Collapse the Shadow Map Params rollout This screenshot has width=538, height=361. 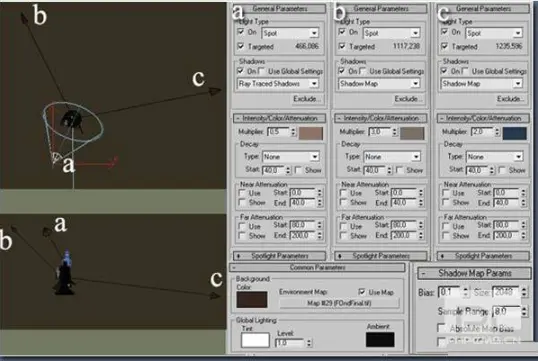tap(474, 273)
